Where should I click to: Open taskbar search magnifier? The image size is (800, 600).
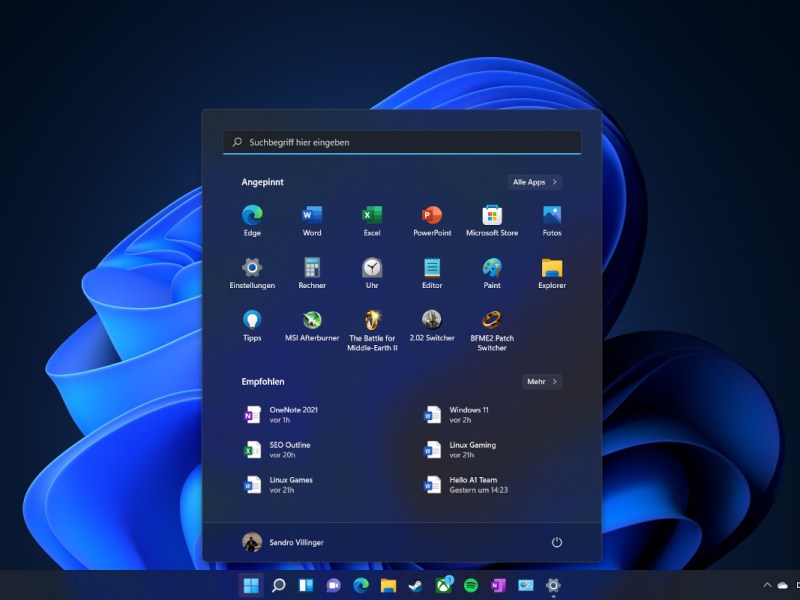(279, 585)
